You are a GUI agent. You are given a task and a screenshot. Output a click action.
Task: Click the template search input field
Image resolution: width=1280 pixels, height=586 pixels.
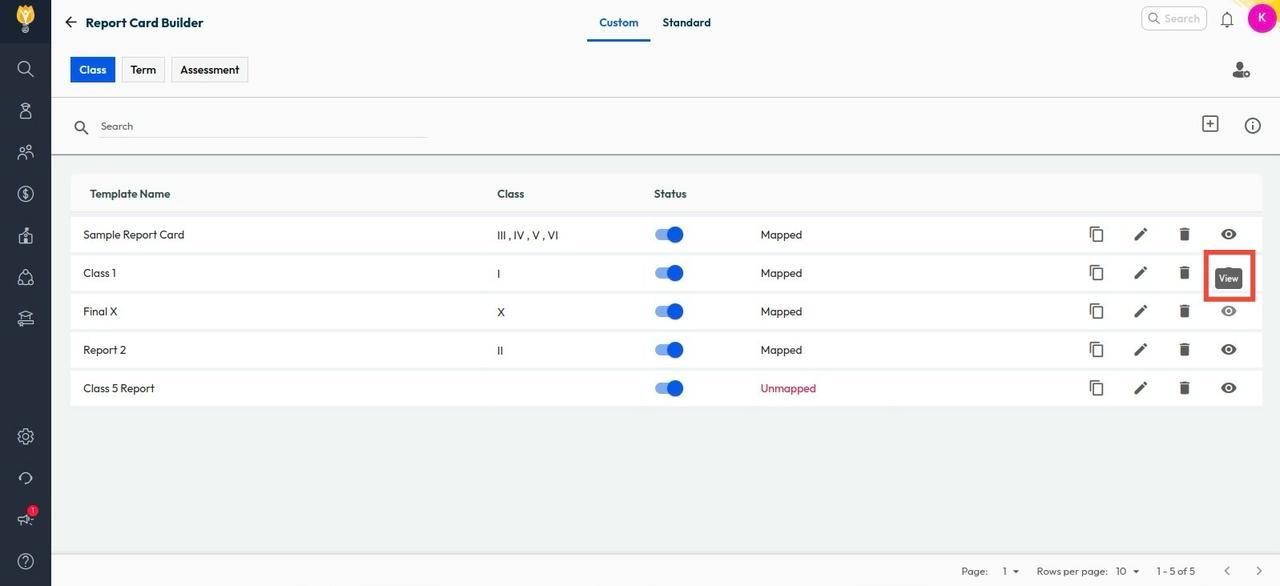(262, 126)
